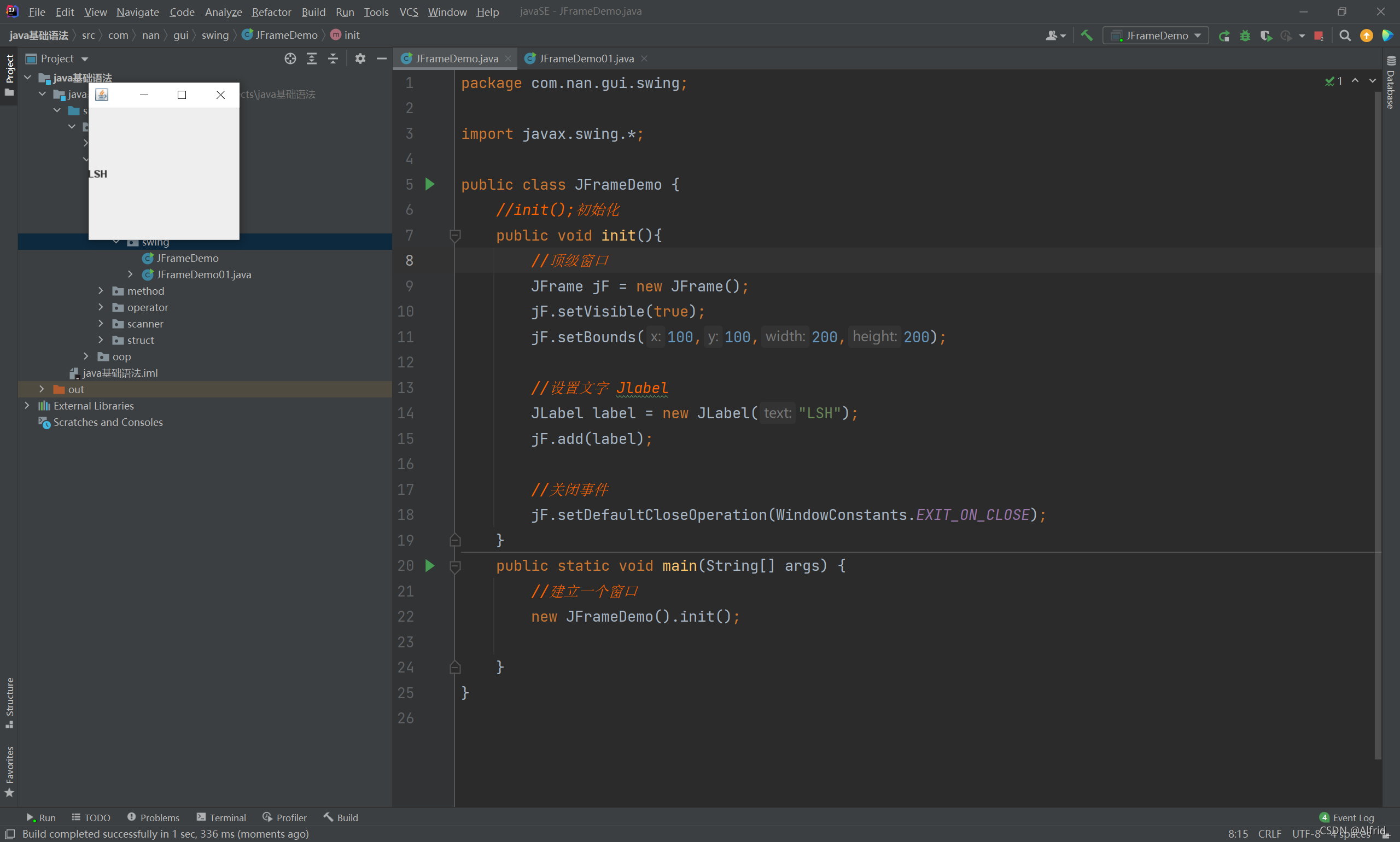Screen dimensions: 1400x842
Task: Click the Build Project hammer icon
Action: (x=1086, y=35)
